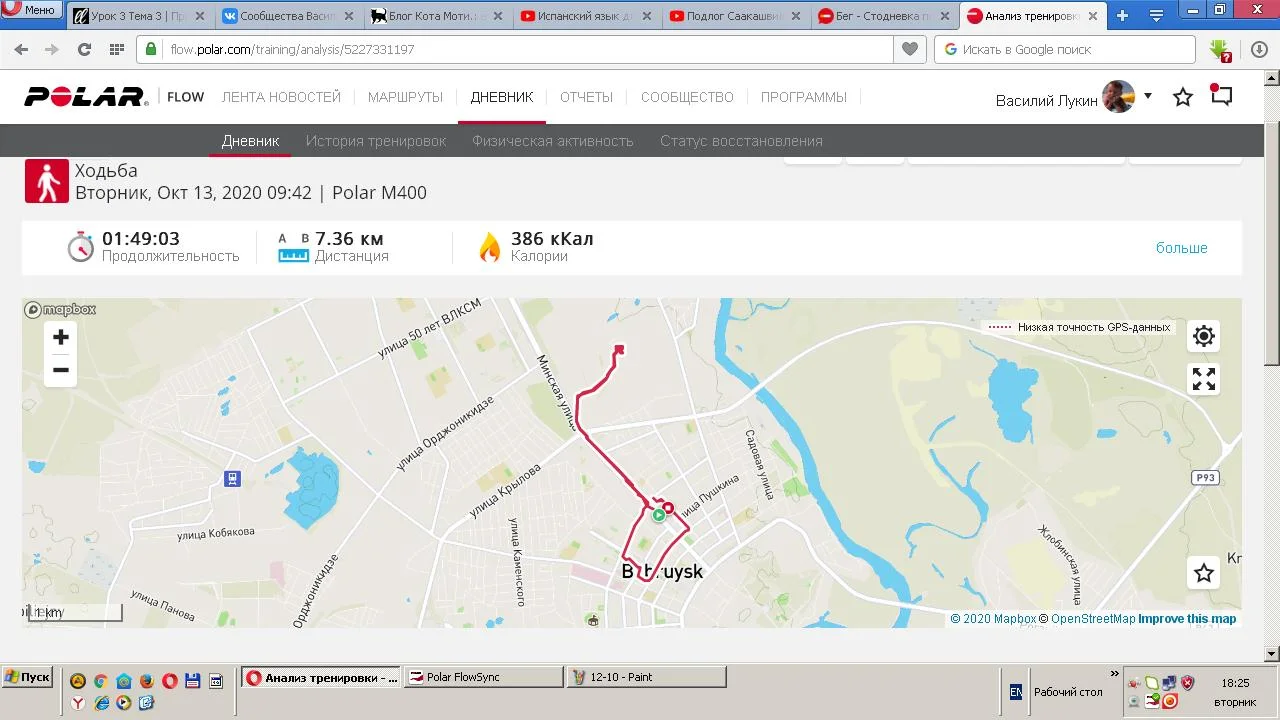Click the star icon on the map
Viewport: 1280px width, 720px height.
pos(1204,573)
